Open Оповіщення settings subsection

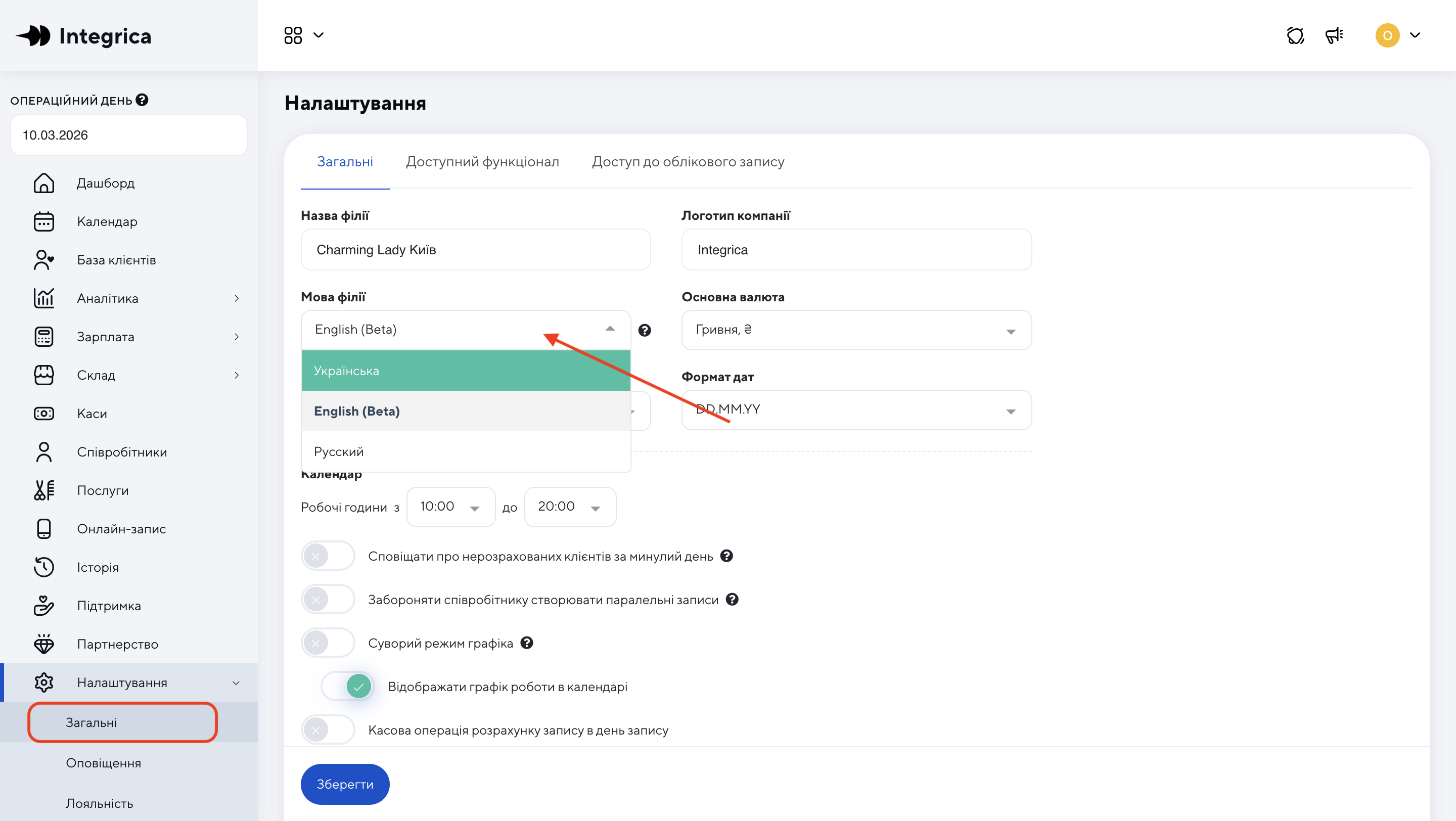(x=104, y=763)
